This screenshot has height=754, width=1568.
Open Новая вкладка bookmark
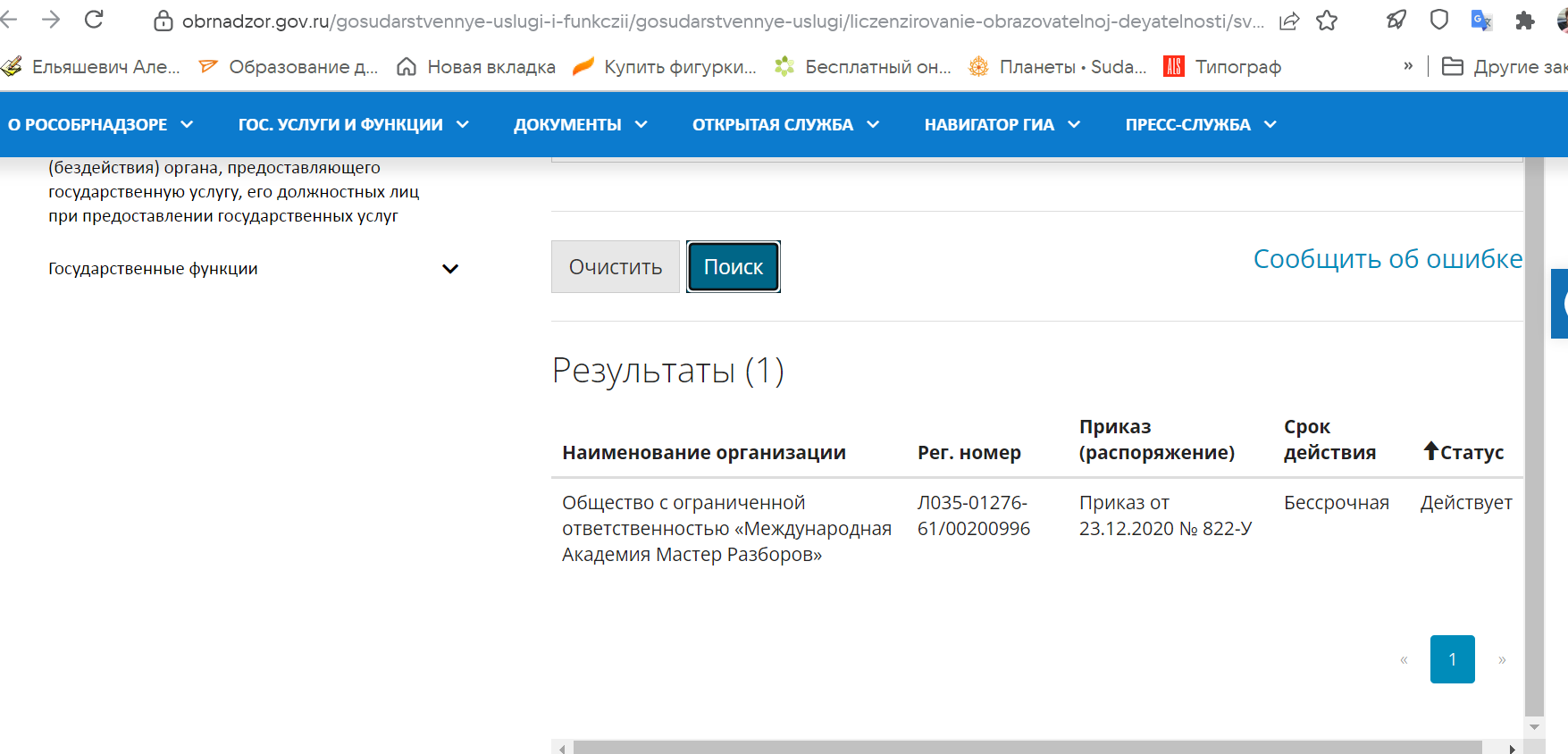476,66
